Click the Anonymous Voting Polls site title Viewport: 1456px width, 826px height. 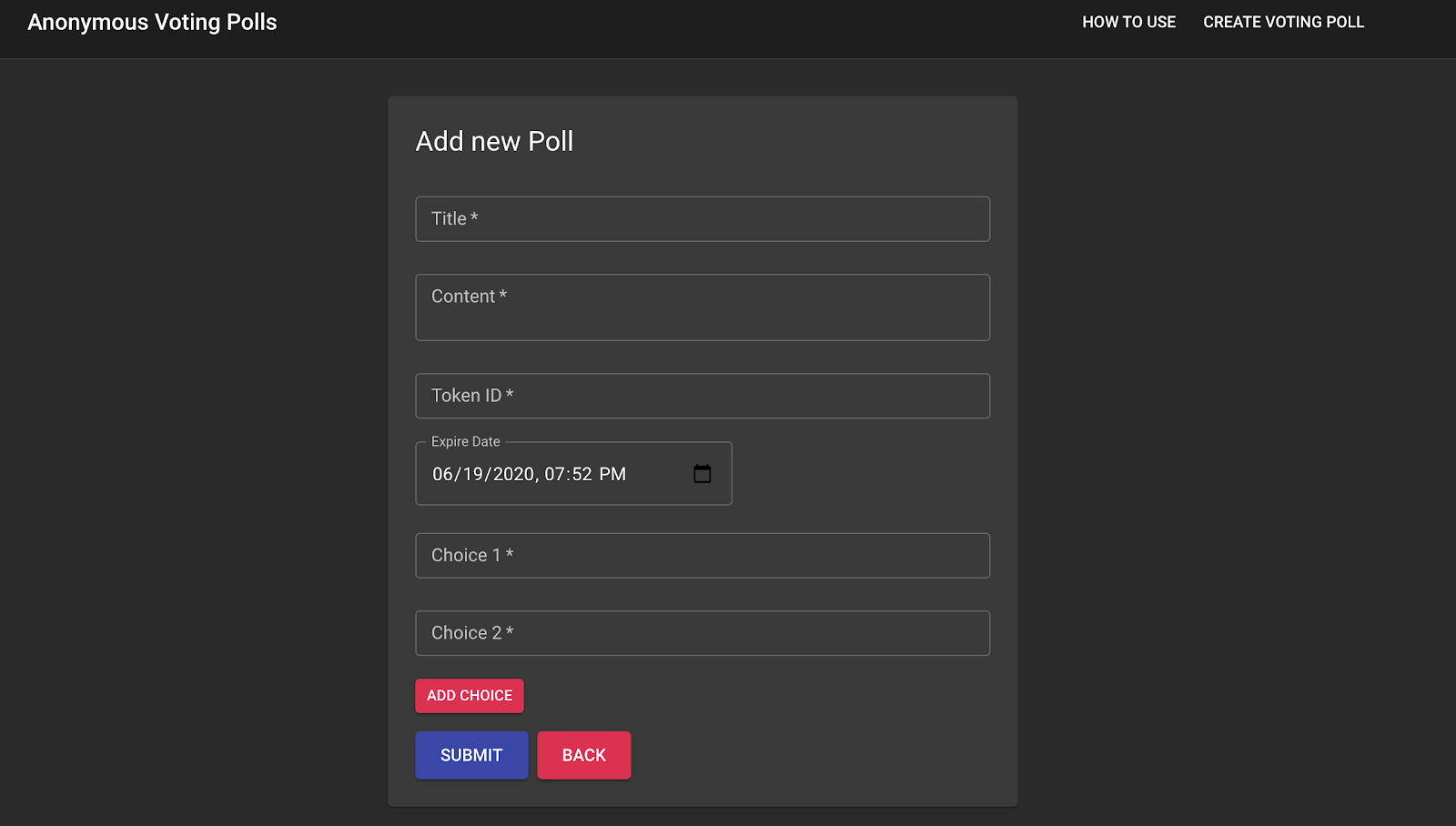[x=152, y=22]
